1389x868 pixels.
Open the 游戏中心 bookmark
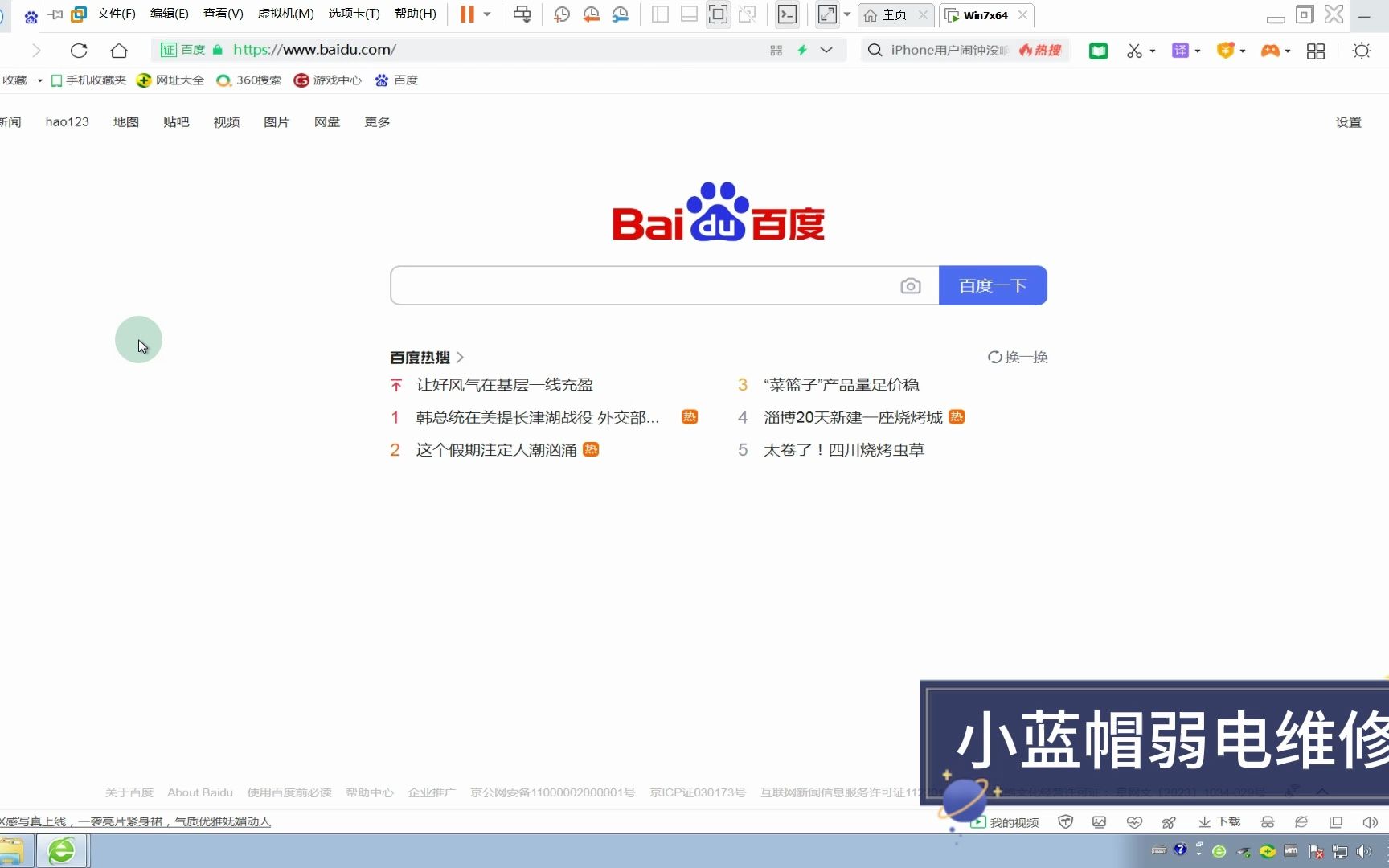[328, 80]
